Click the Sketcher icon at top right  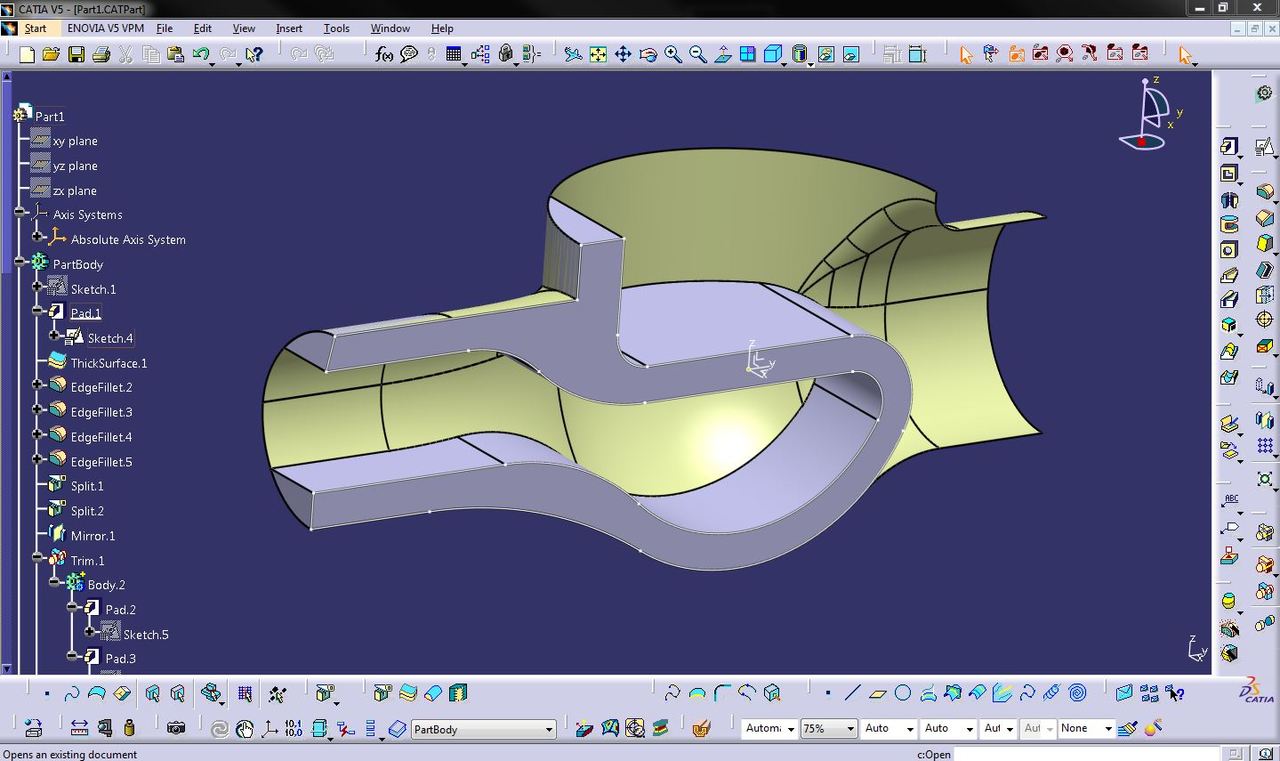[1264, 147]
